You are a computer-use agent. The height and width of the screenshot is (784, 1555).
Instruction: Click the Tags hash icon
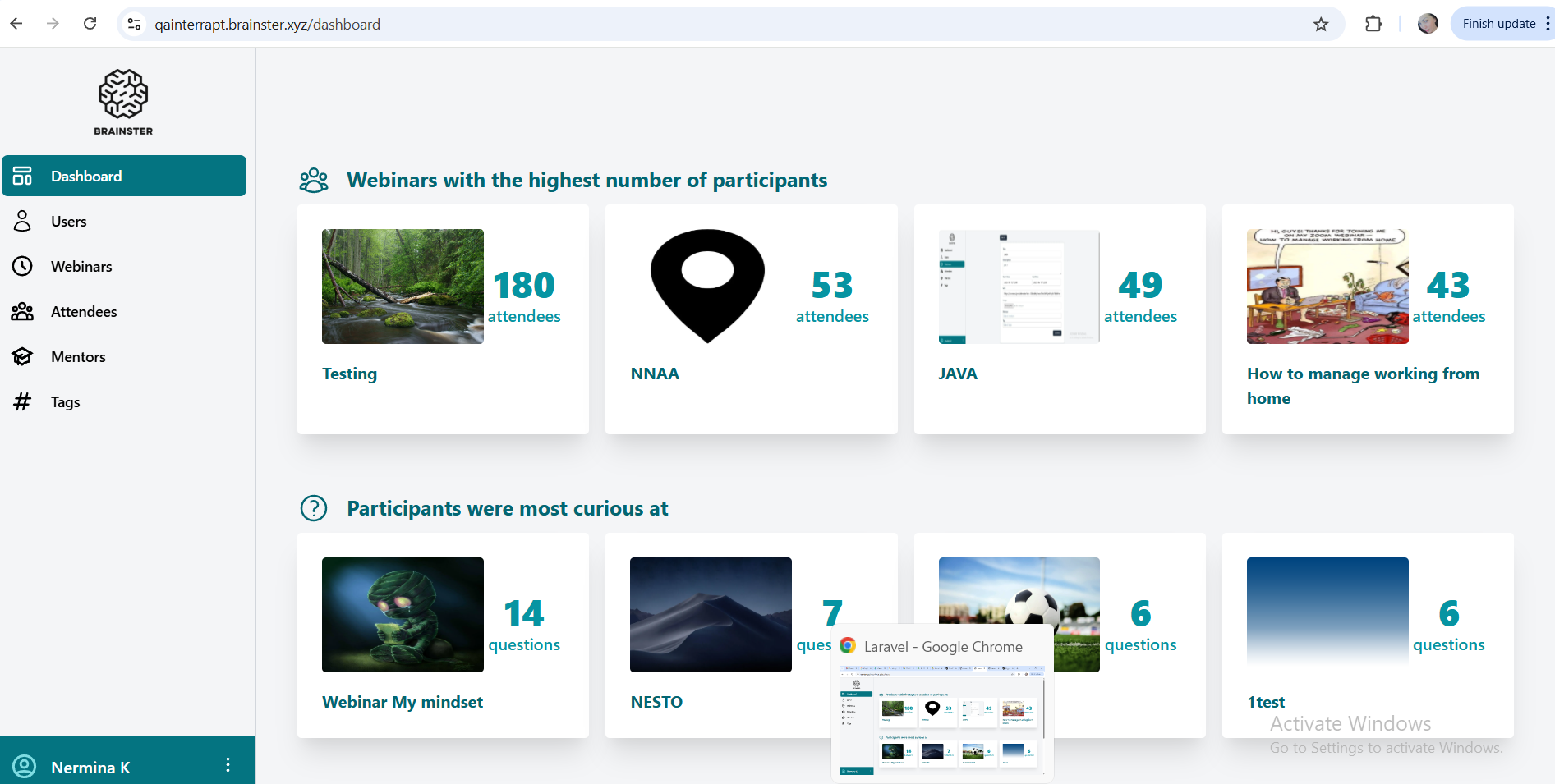(x=22, y=401)
